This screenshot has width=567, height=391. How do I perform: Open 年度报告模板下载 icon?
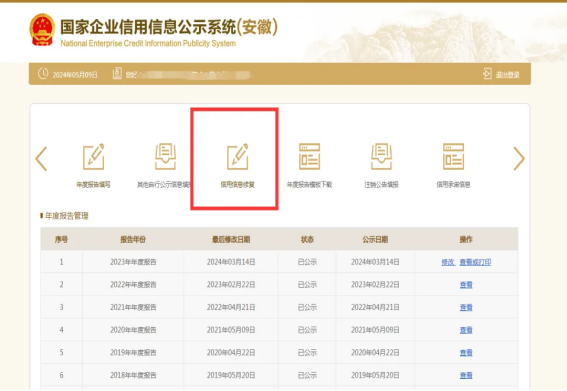310,157
